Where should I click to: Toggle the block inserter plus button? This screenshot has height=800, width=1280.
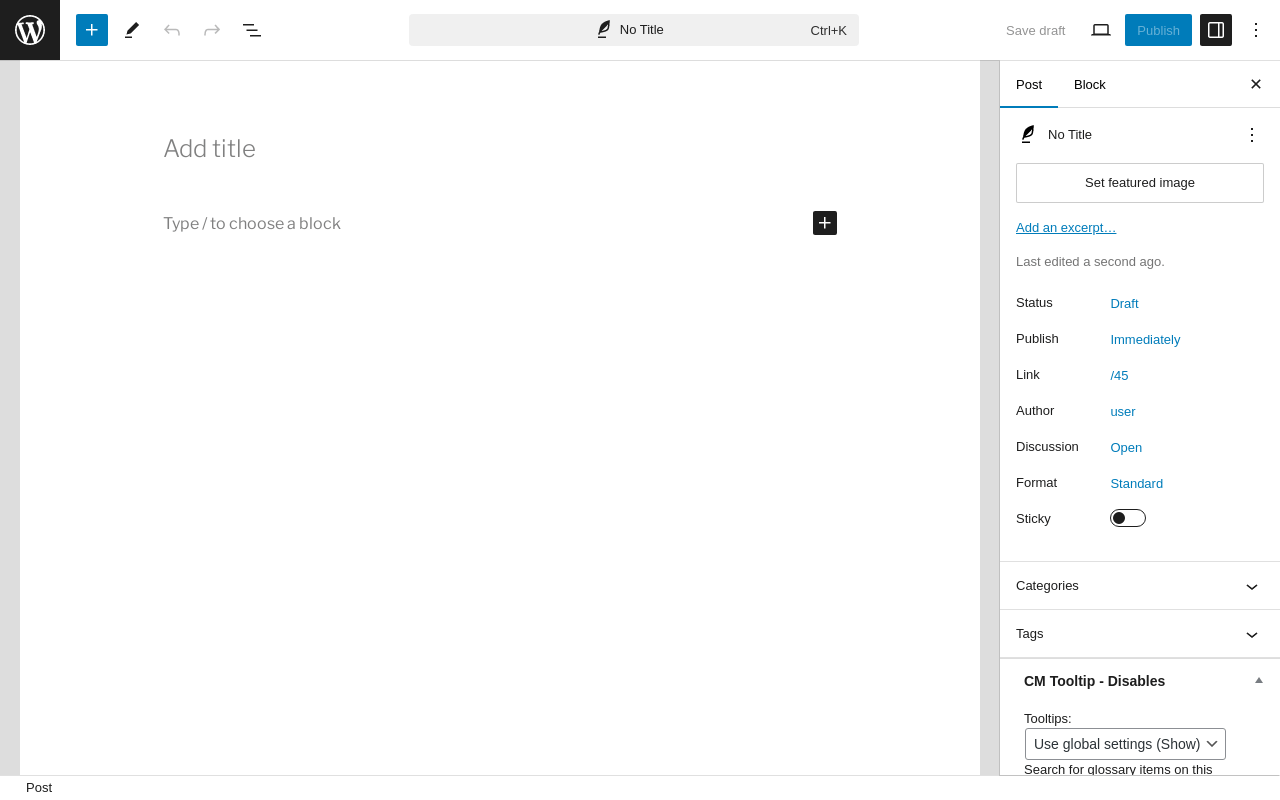click(92, 30)
